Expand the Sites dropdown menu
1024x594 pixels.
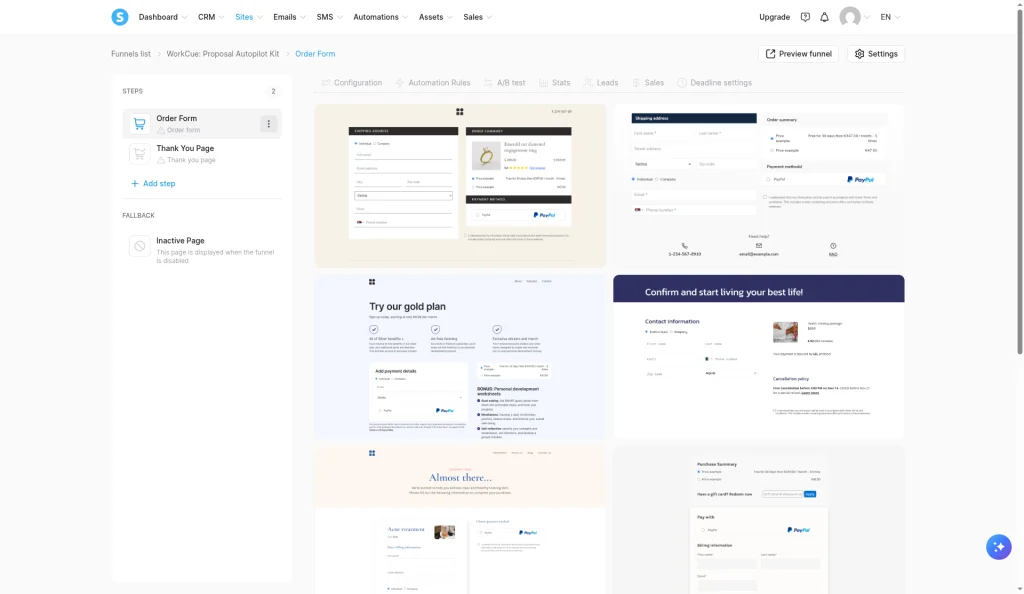(x=249, y=17)
